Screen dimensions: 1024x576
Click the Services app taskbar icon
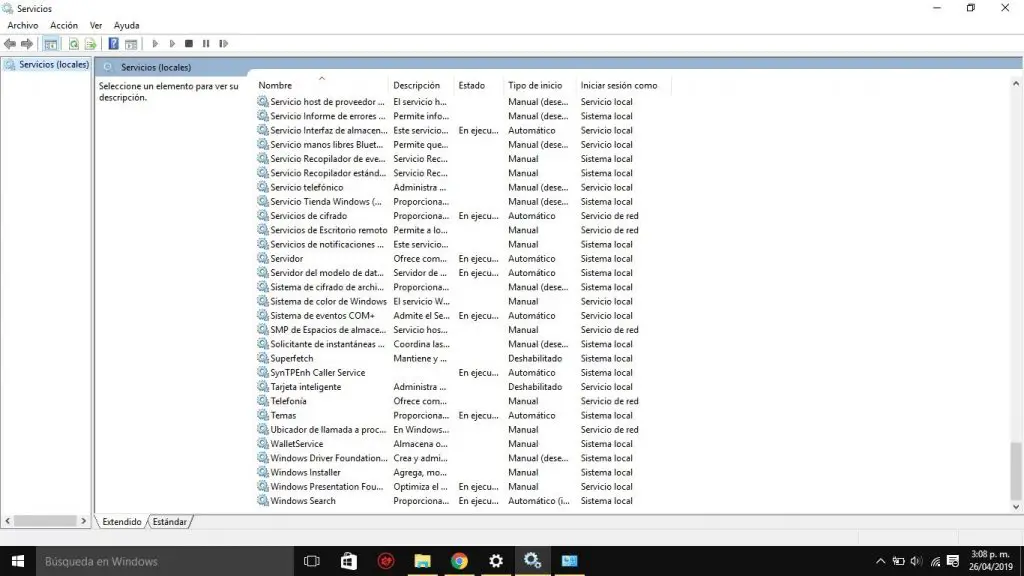coord(532,561)
